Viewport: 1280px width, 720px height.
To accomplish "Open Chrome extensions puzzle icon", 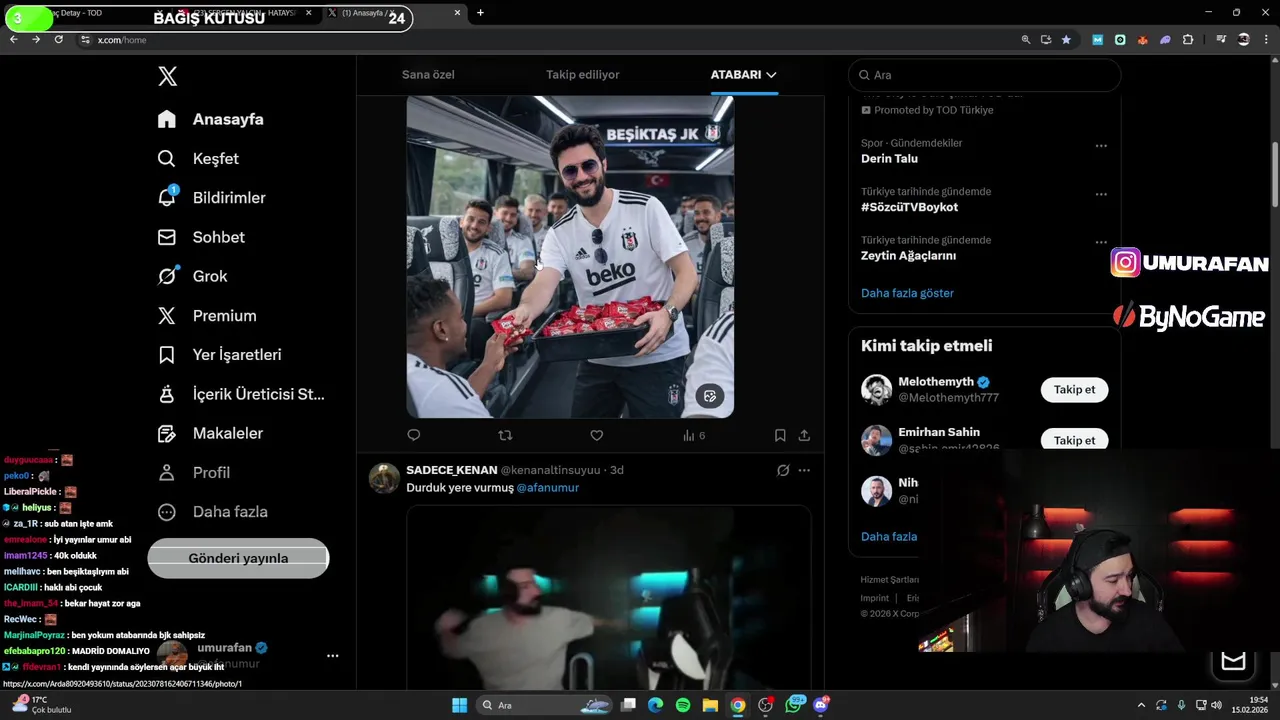I will pyautogui.click(x=1188, y=40).
